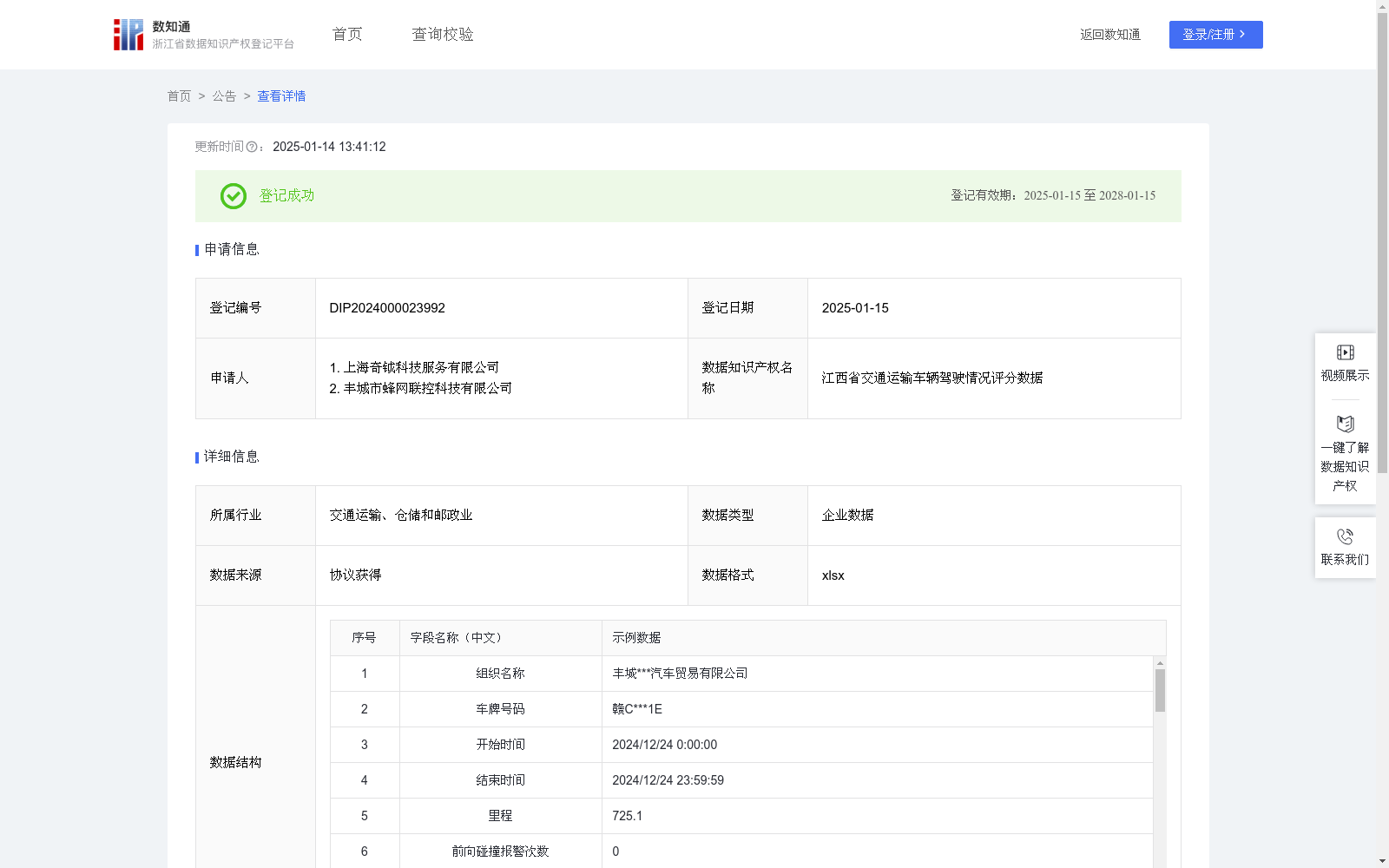Click the industry value 交通运输、仓储和邮政业
Image resolution: width=1389 pixels, height=868 pixels.
tap(401, 516)
